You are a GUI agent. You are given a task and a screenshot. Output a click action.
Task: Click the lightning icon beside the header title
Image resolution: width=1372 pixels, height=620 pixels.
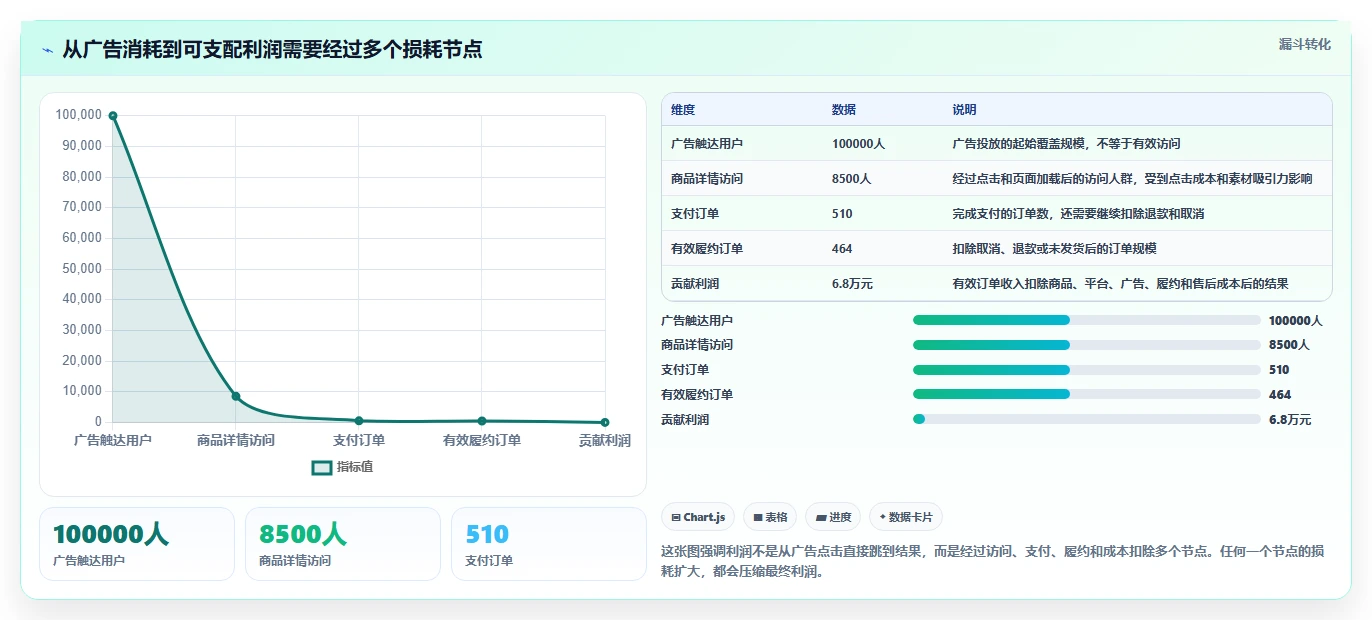pyautogui.click(x=47, y=50)
